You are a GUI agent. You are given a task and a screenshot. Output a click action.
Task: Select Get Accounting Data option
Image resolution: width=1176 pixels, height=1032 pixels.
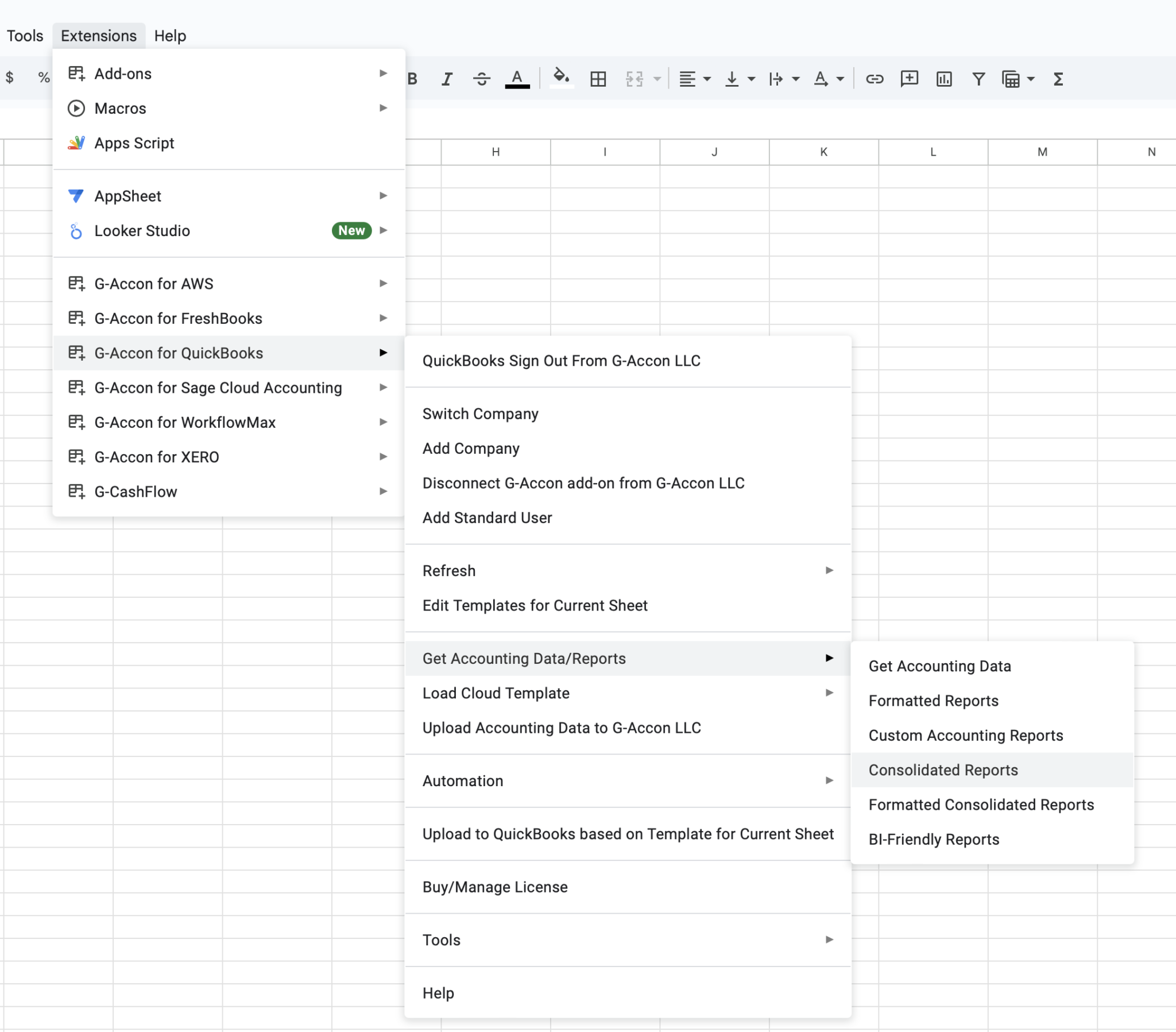[x=992, y=666]
